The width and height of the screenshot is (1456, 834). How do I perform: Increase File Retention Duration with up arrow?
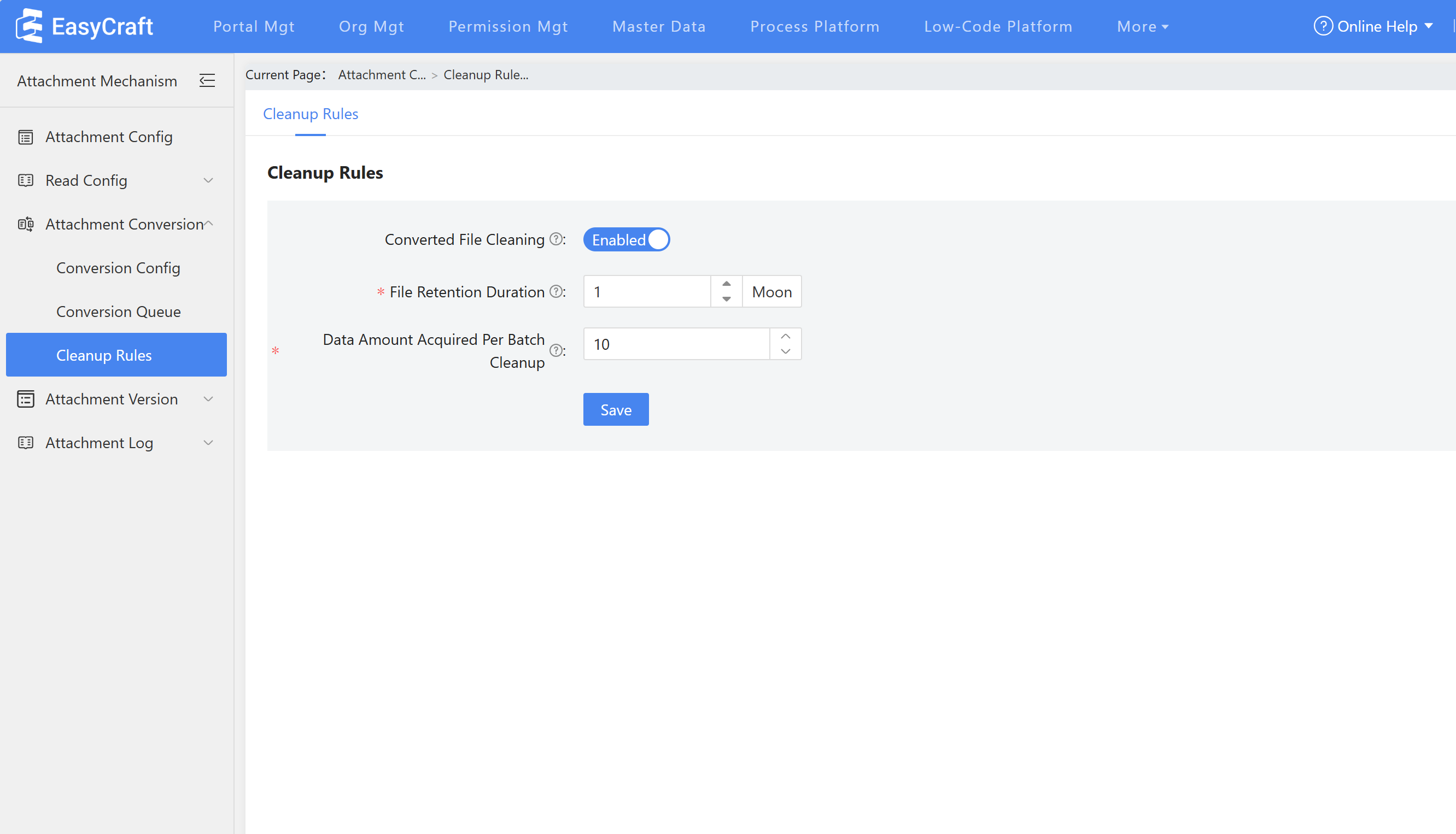[x=726, y=284]
